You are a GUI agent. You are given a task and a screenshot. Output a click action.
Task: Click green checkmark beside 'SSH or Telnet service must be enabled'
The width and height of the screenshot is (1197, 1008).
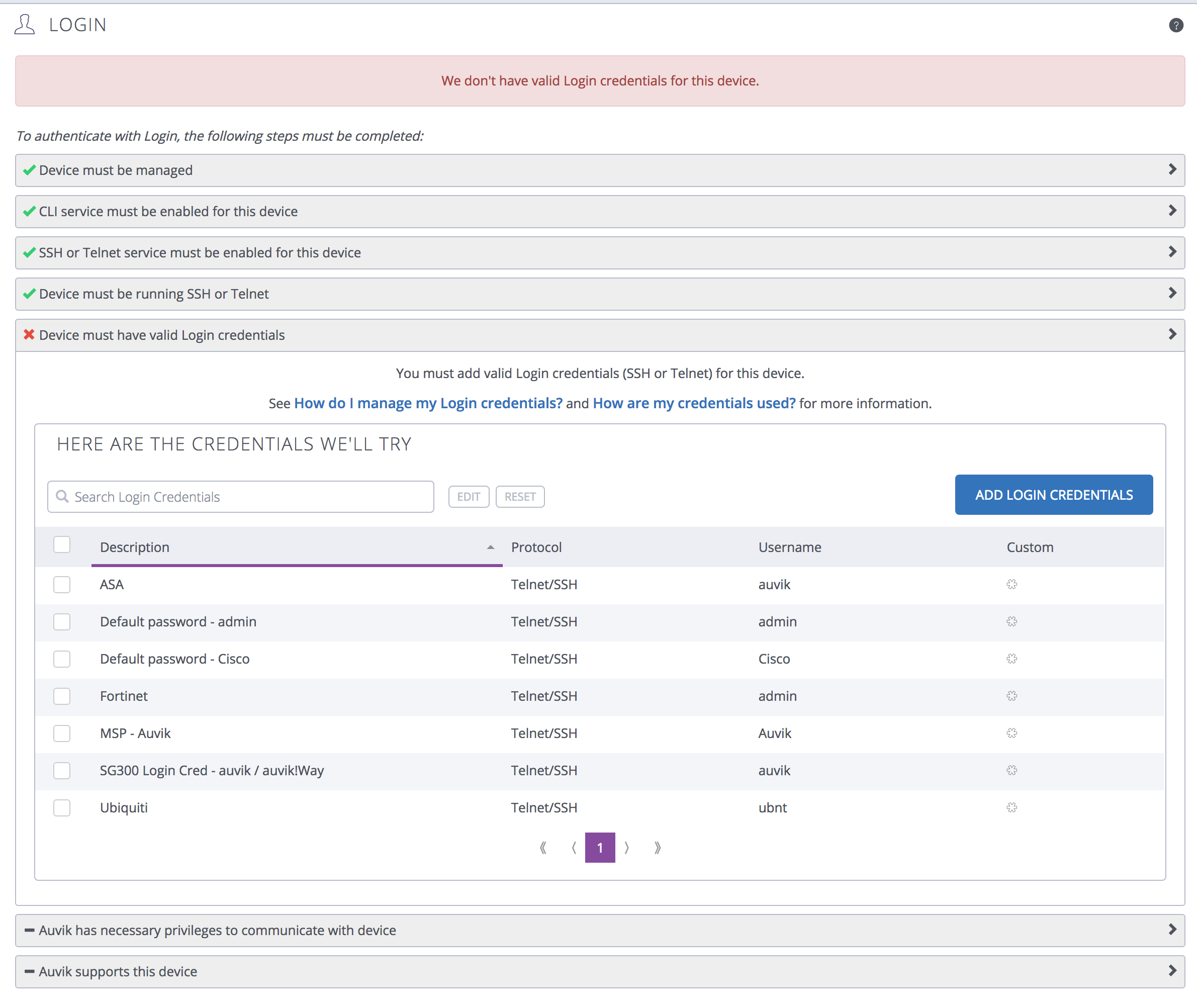click(29, 252)
